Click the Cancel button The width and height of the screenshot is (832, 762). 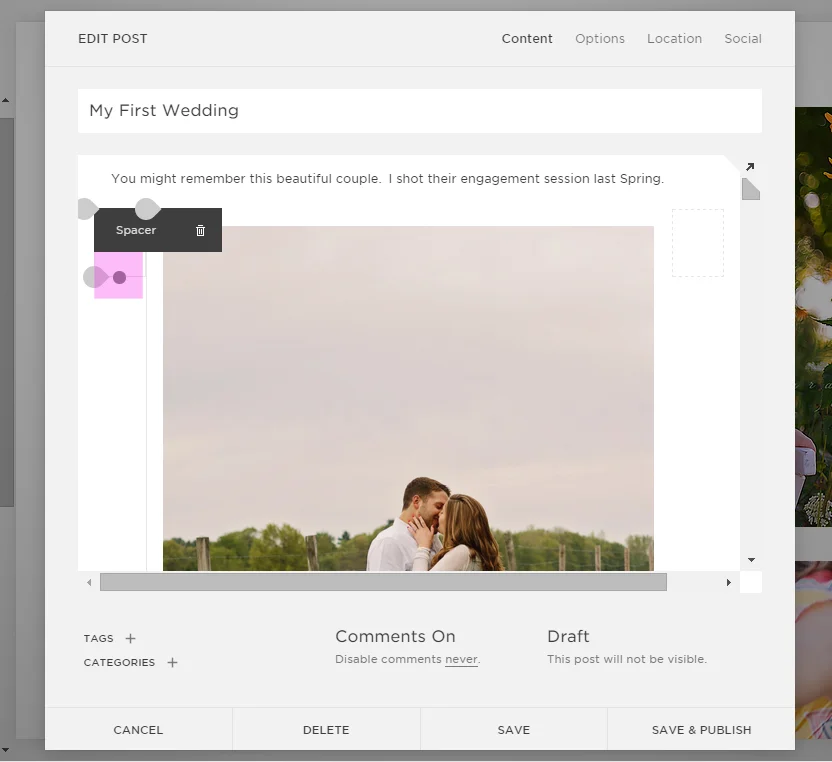click(138, 730)
